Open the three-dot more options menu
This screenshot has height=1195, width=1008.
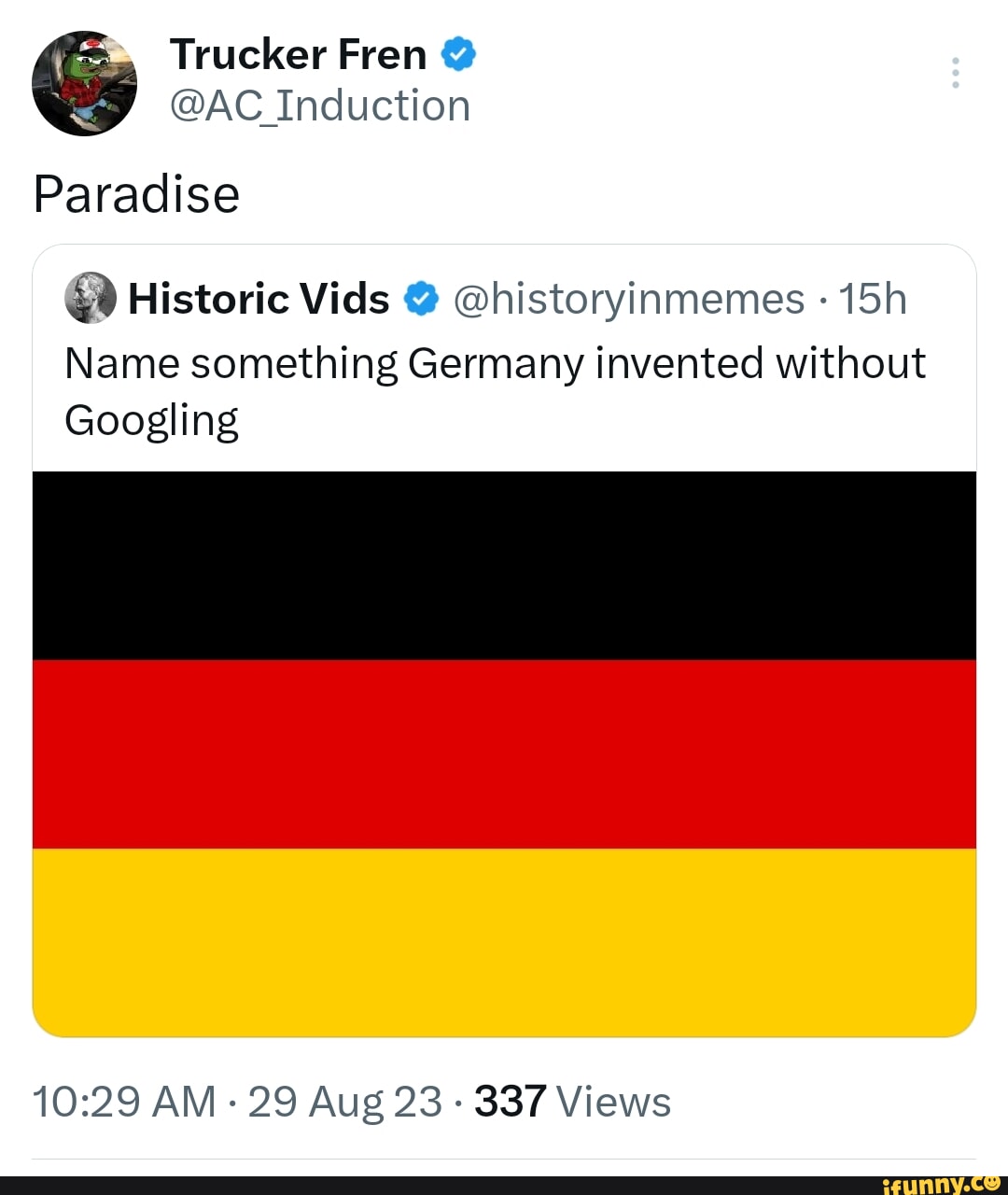(x=955, y=73)
